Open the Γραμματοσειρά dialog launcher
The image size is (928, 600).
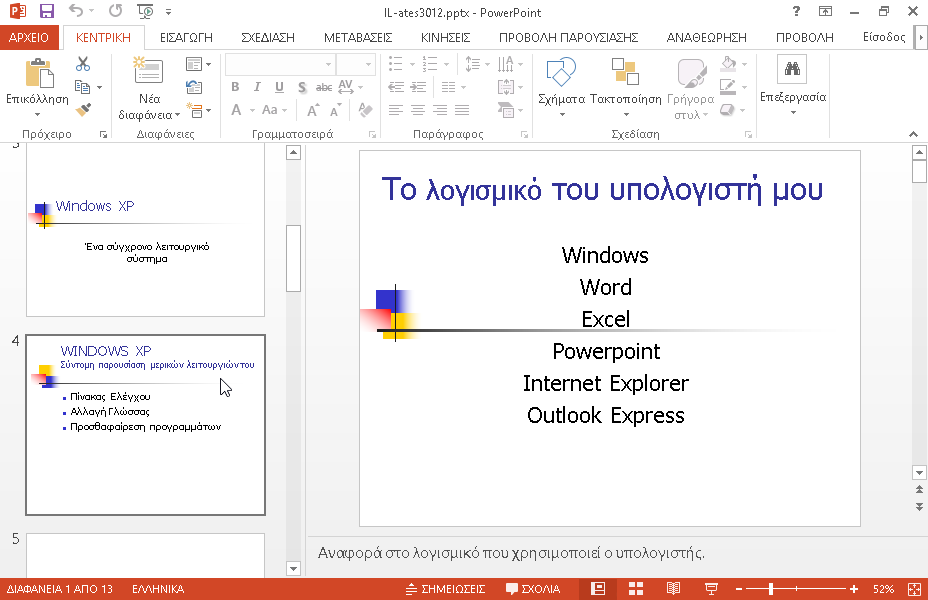coord(372,135)
